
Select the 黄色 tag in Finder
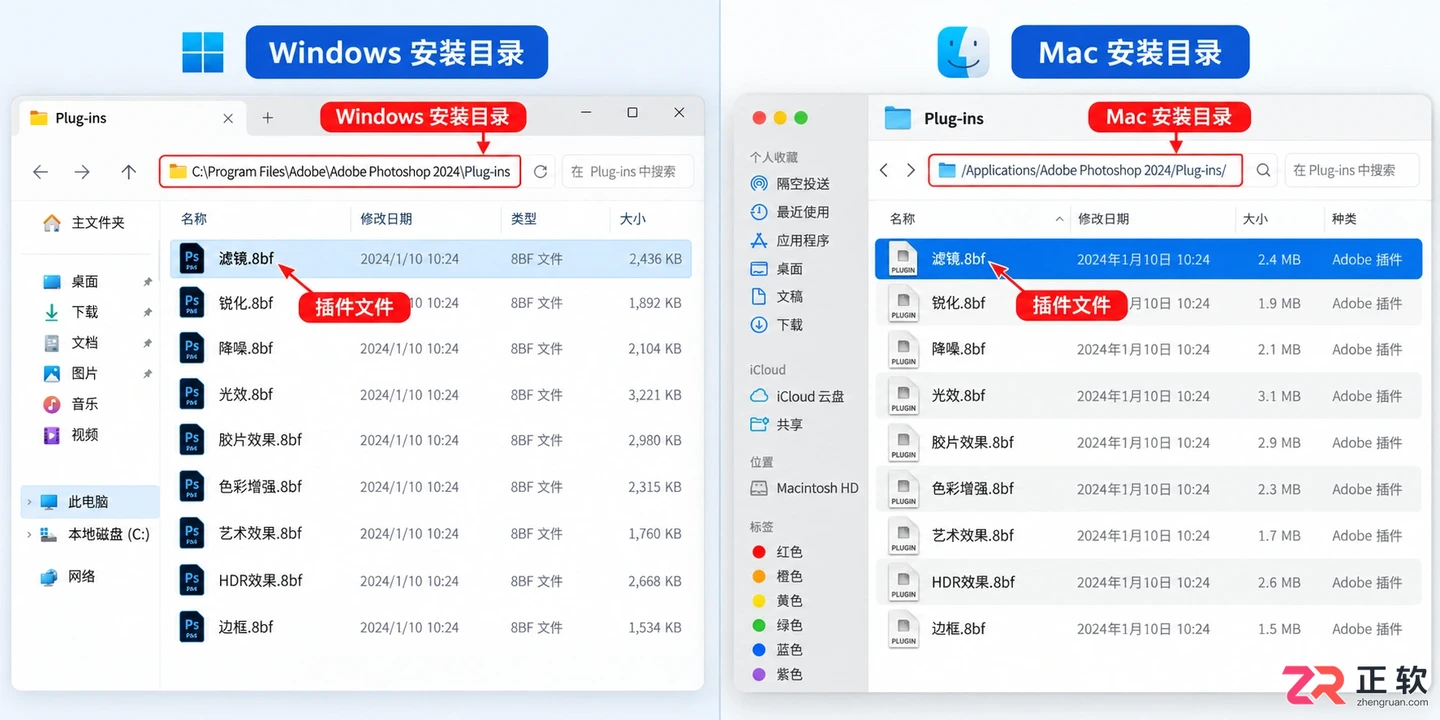[x=777, y=601]
